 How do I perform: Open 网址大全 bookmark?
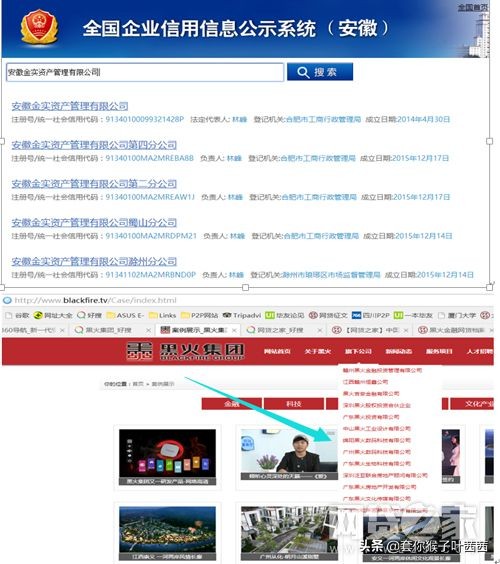coord(53,315)
